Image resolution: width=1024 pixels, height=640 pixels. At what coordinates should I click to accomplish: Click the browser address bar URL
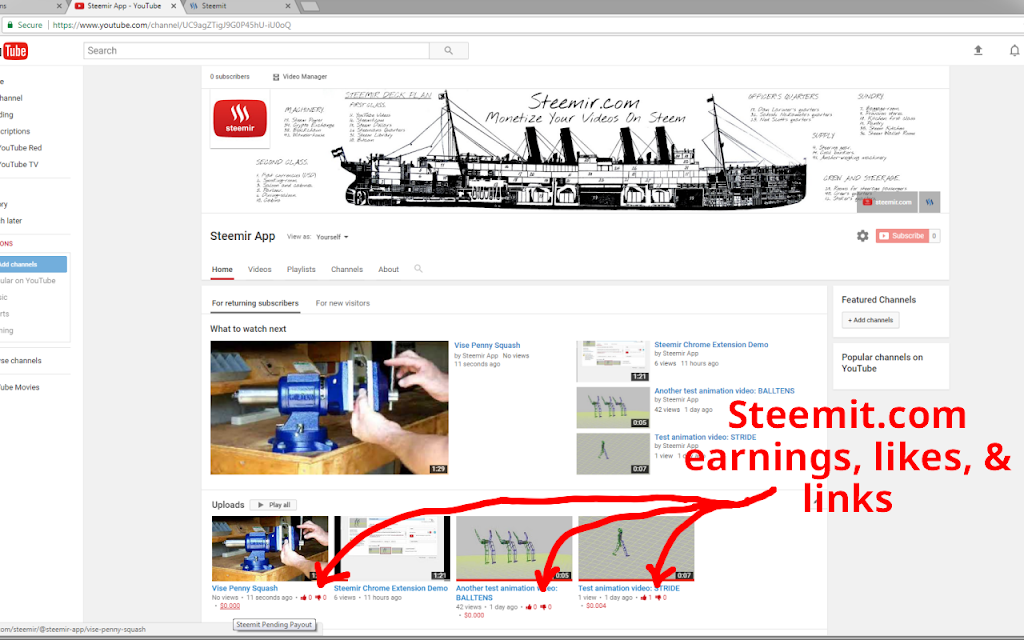(x=172, y=25)
